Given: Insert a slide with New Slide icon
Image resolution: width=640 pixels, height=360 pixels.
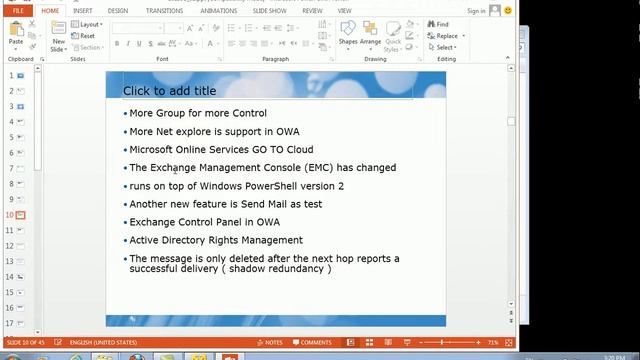Looking at the screenshot, I should point(58,28).
